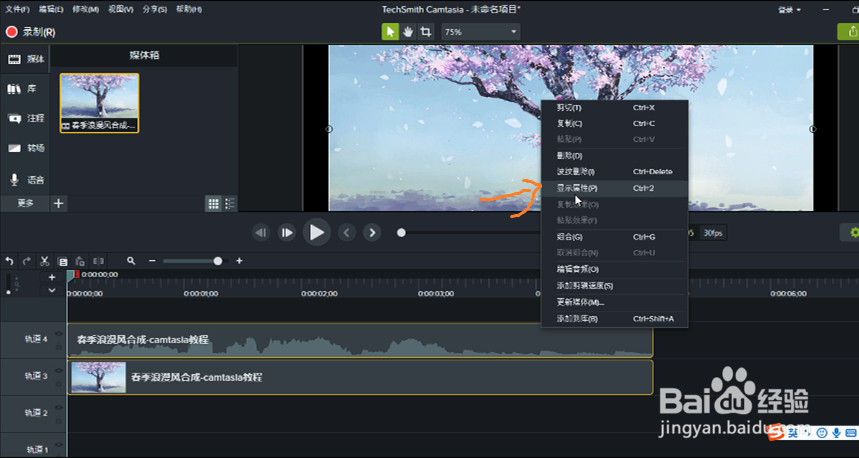Add a new track with plus
The image size is (859, 458).
(x=52, y=277)
